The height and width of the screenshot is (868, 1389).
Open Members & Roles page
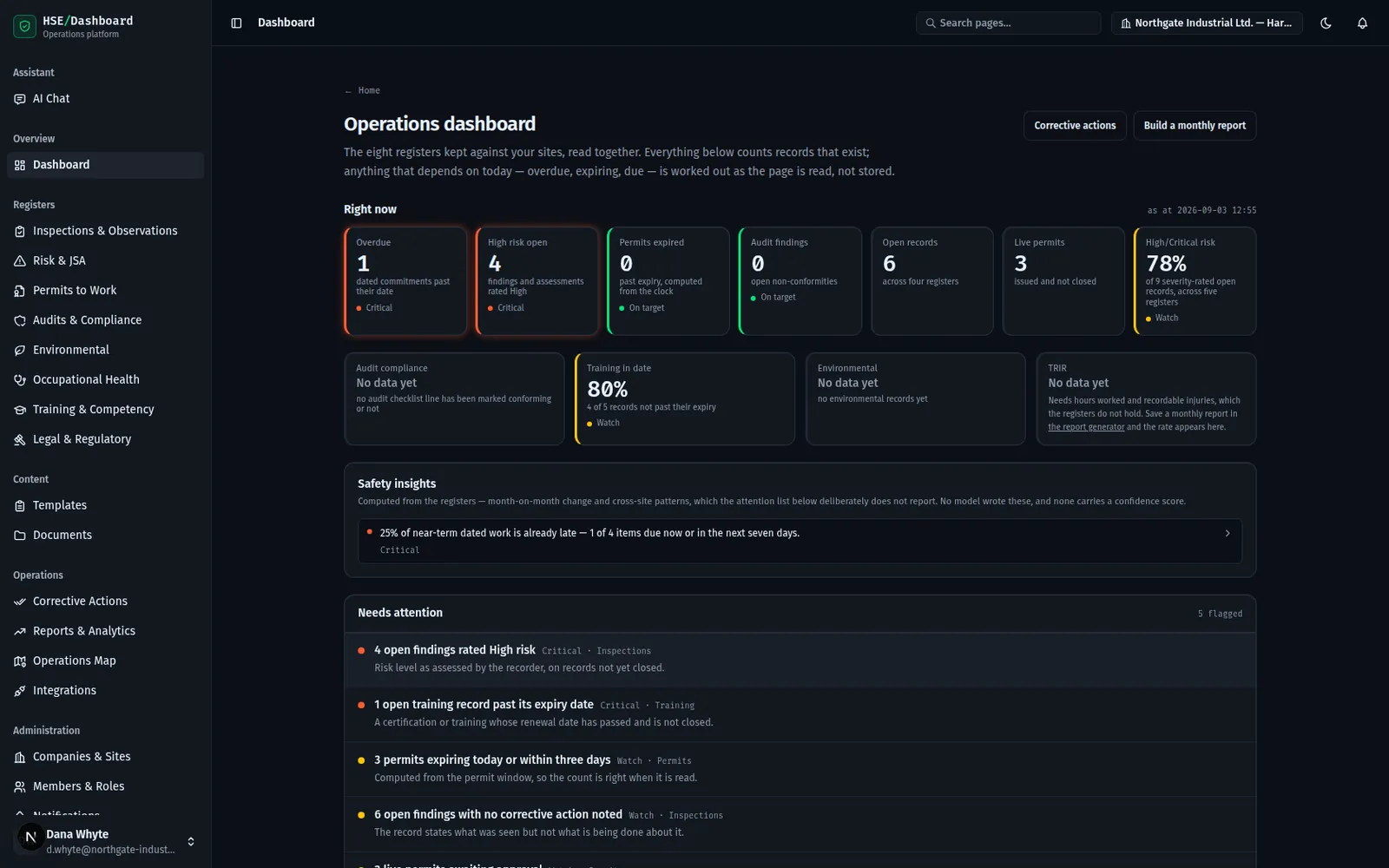click(x=105, y=786)
